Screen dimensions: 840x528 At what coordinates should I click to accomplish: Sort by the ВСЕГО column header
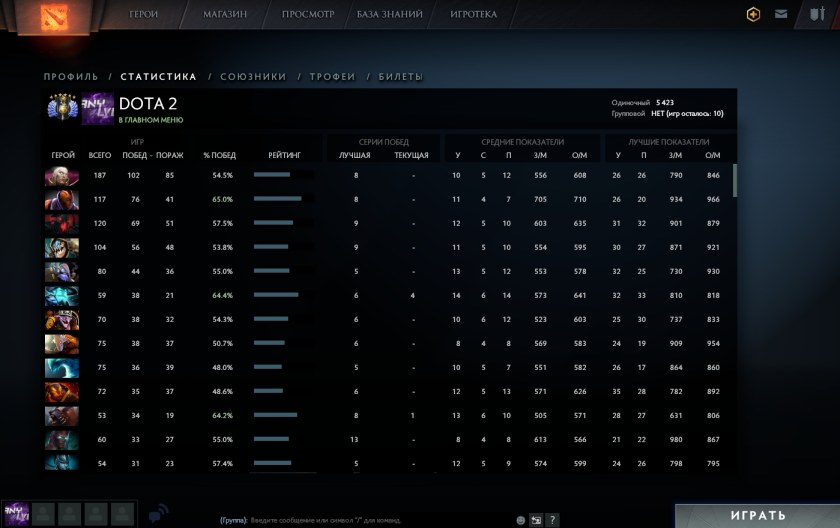pyautogui.click(x=100, y=155)
